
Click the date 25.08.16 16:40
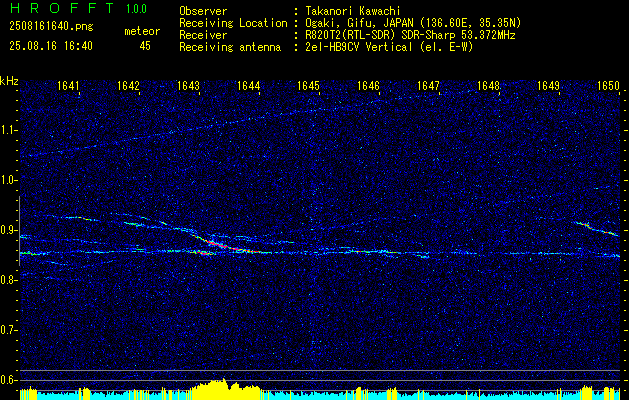click(x=51, y=46)
